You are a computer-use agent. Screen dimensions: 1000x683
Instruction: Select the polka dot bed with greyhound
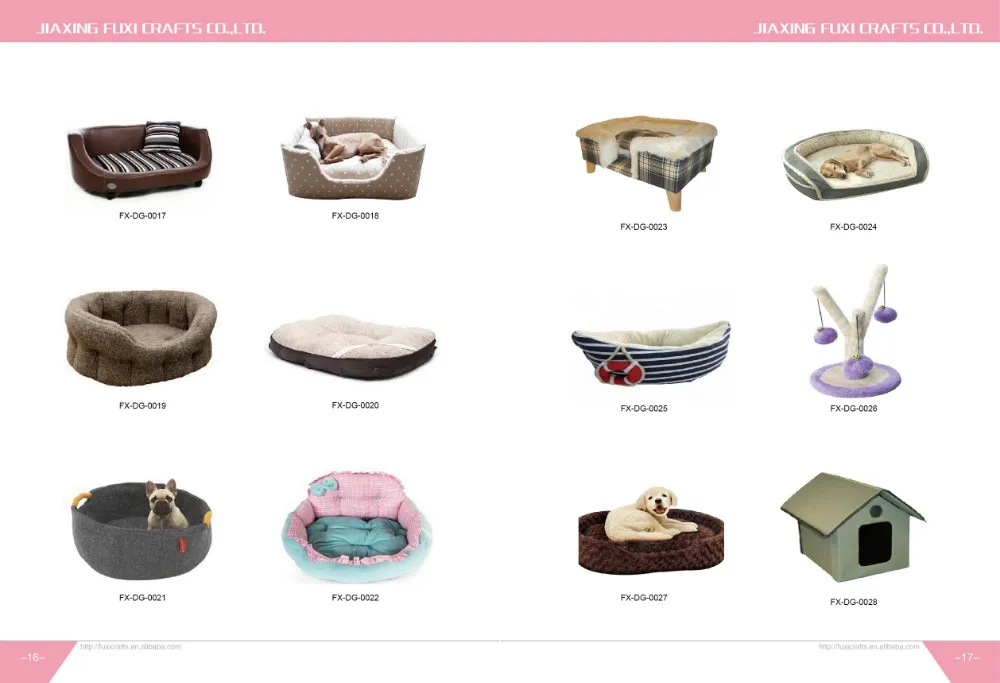[x=353, y=158]
